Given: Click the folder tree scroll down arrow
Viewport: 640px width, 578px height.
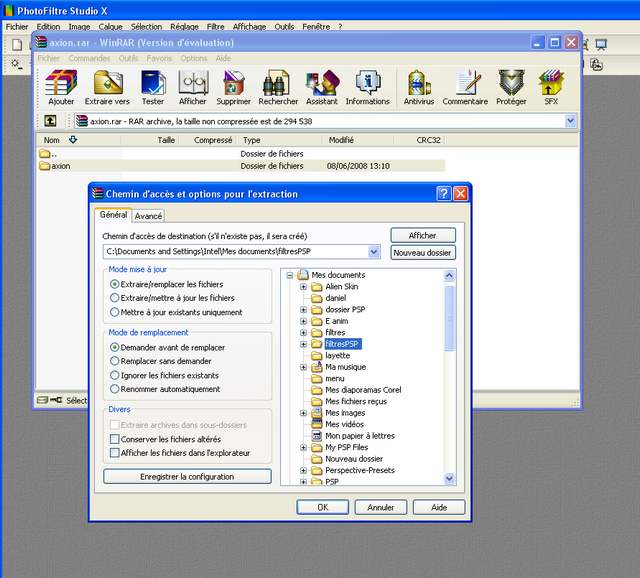Looking at the screenshot, I should 449,478.
